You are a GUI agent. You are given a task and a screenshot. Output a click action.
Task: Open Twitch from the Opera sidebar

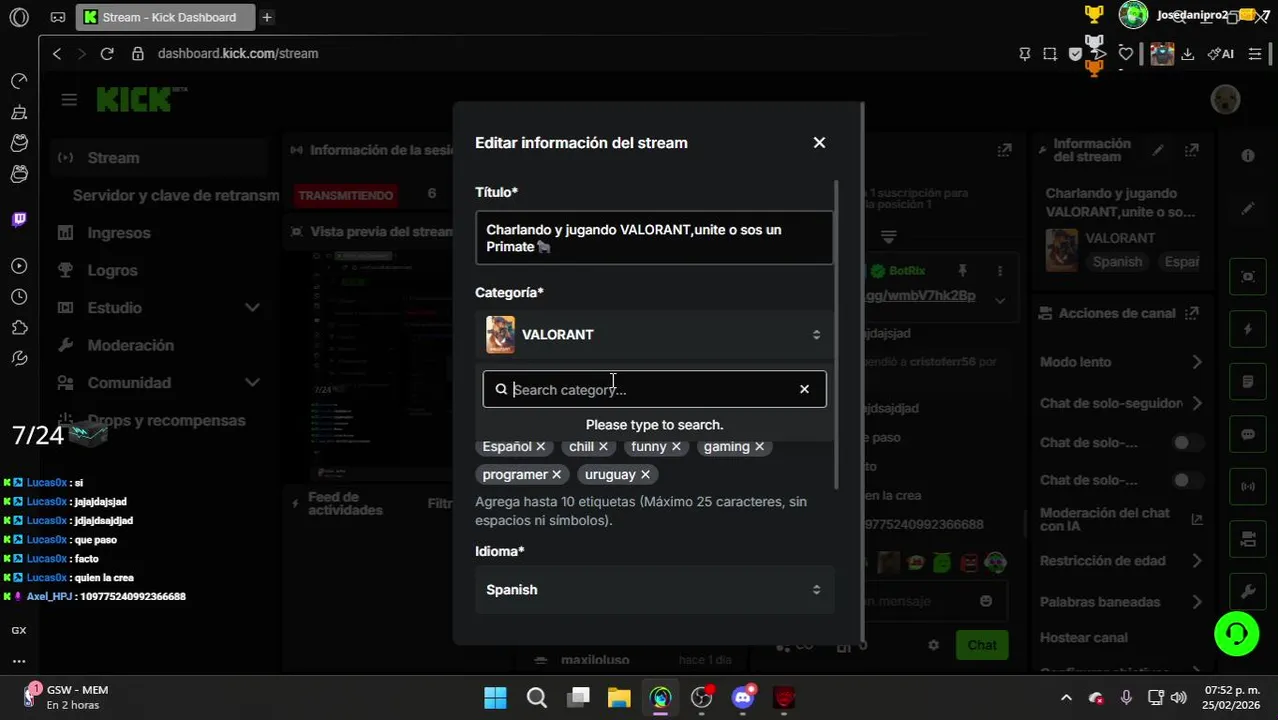[x=19, y=219]
